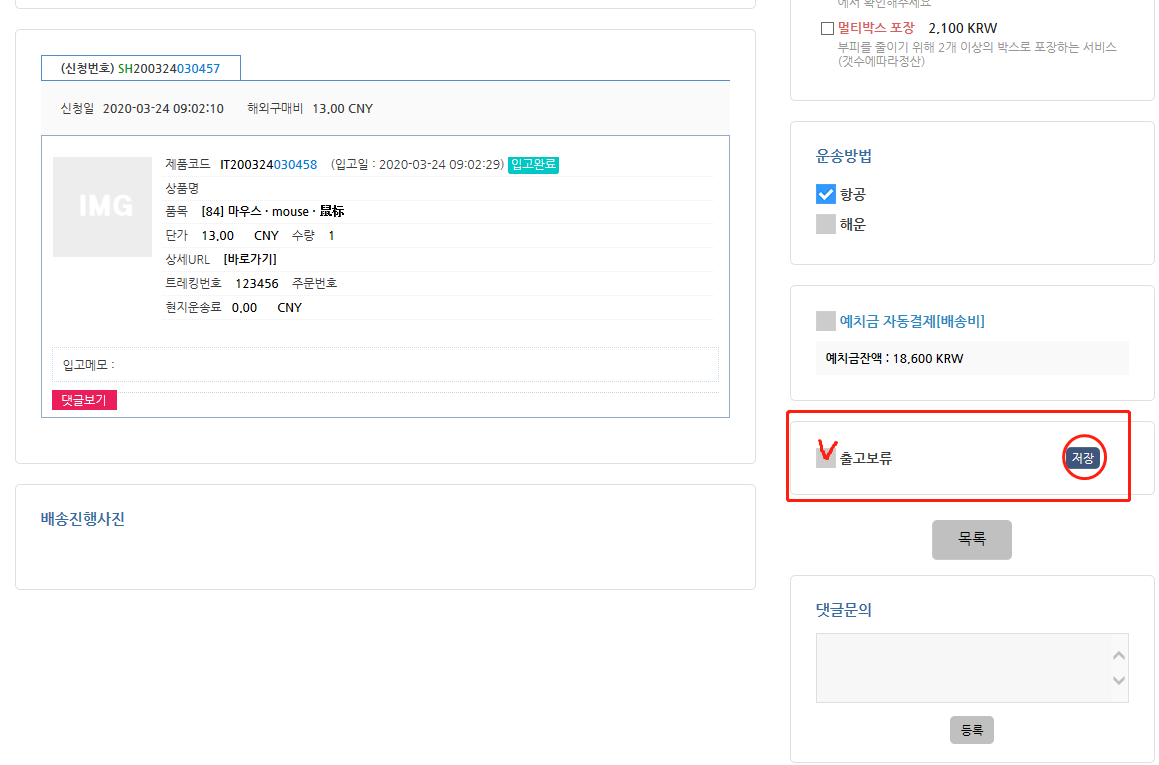Click the 신청일 2020-03-24 09:02:10 text

coord(142,109)
